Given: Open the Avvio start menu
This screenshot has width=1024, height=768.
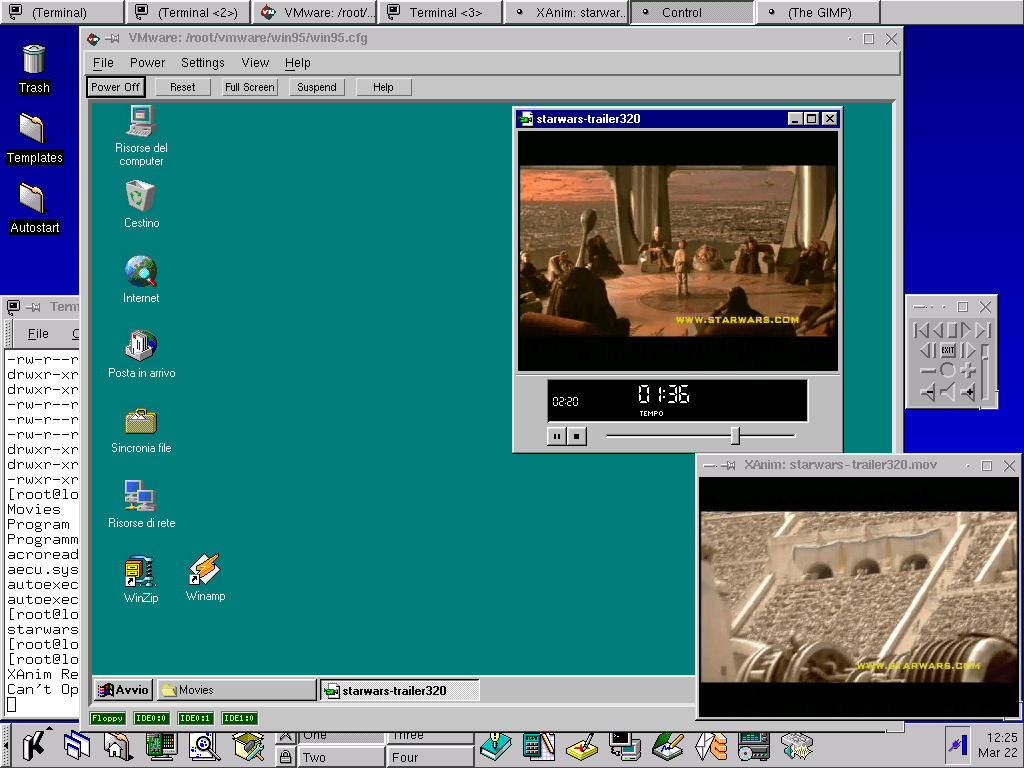Looking at the screenshot, I should pos(123,690).
